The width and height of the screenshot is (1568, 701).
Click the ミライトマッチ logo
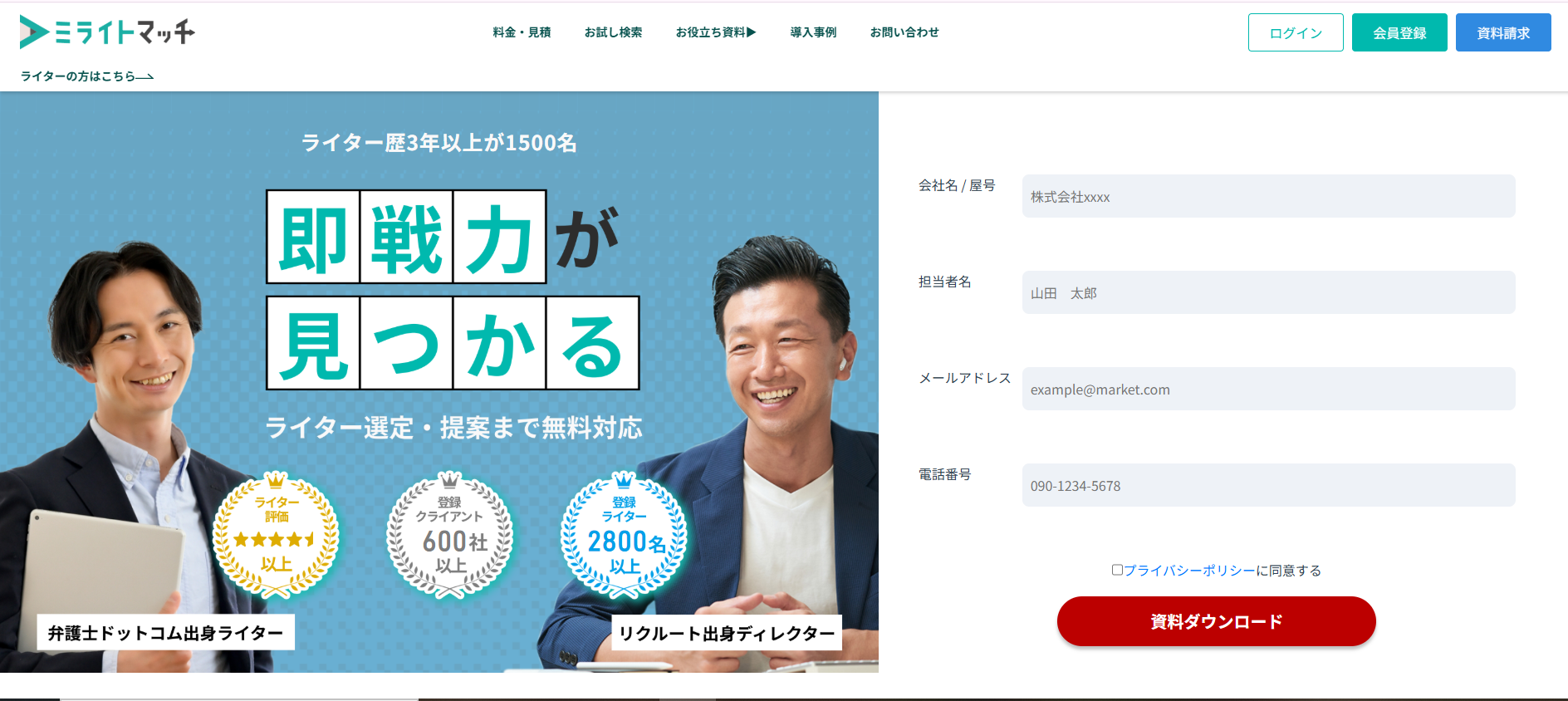point(107,32)
